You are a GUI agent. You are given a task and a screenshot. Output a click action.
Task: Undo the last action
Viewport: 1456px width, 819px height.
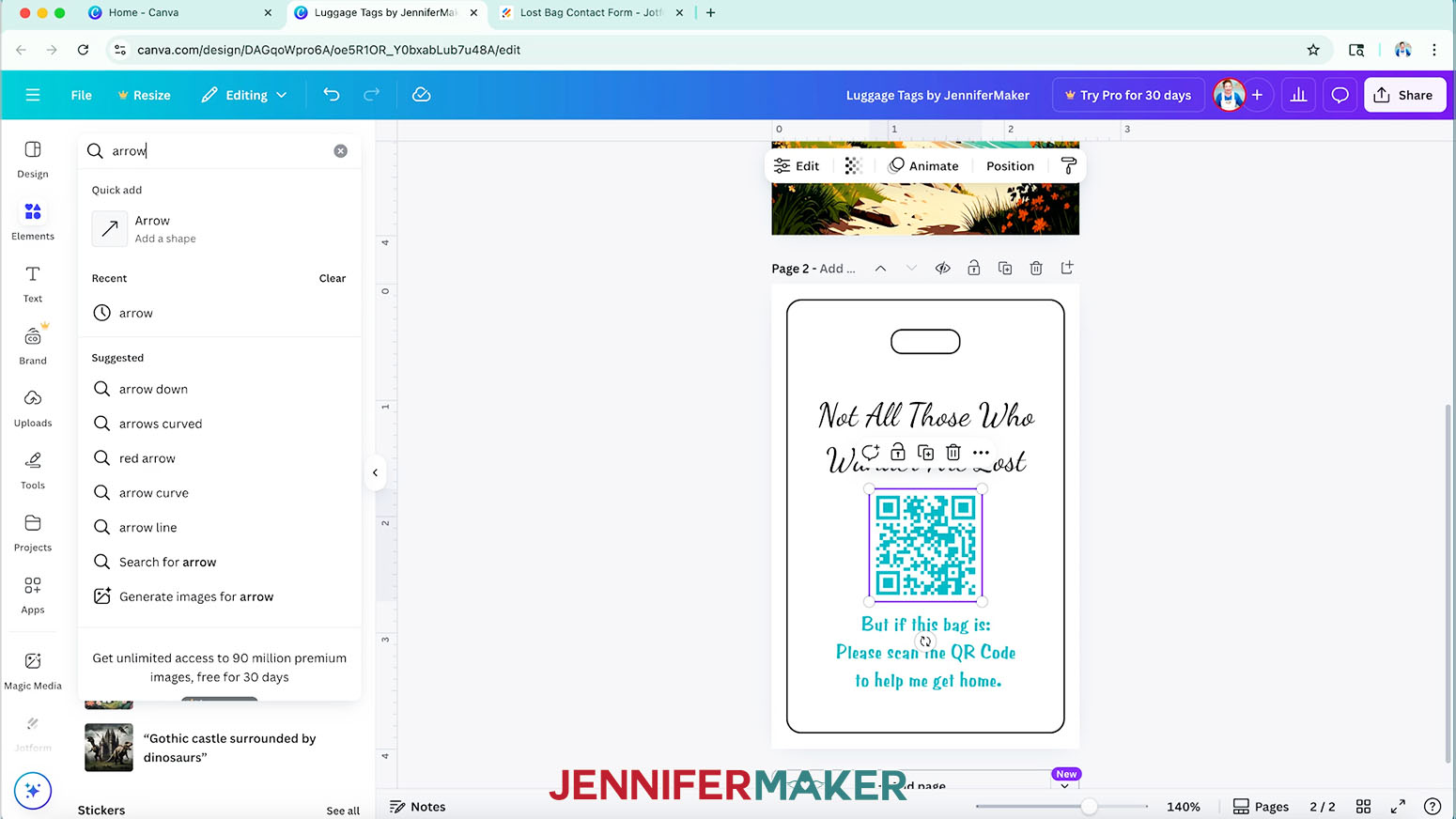tap(331, 95)
